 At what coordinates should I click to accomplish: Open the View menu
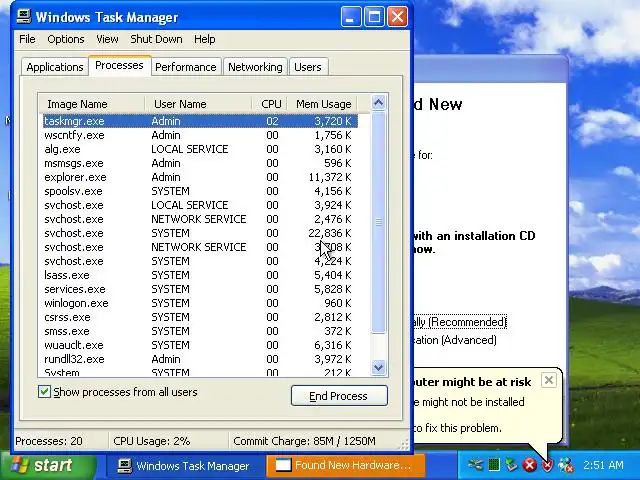pyautogui.click(x=107, y=39)
